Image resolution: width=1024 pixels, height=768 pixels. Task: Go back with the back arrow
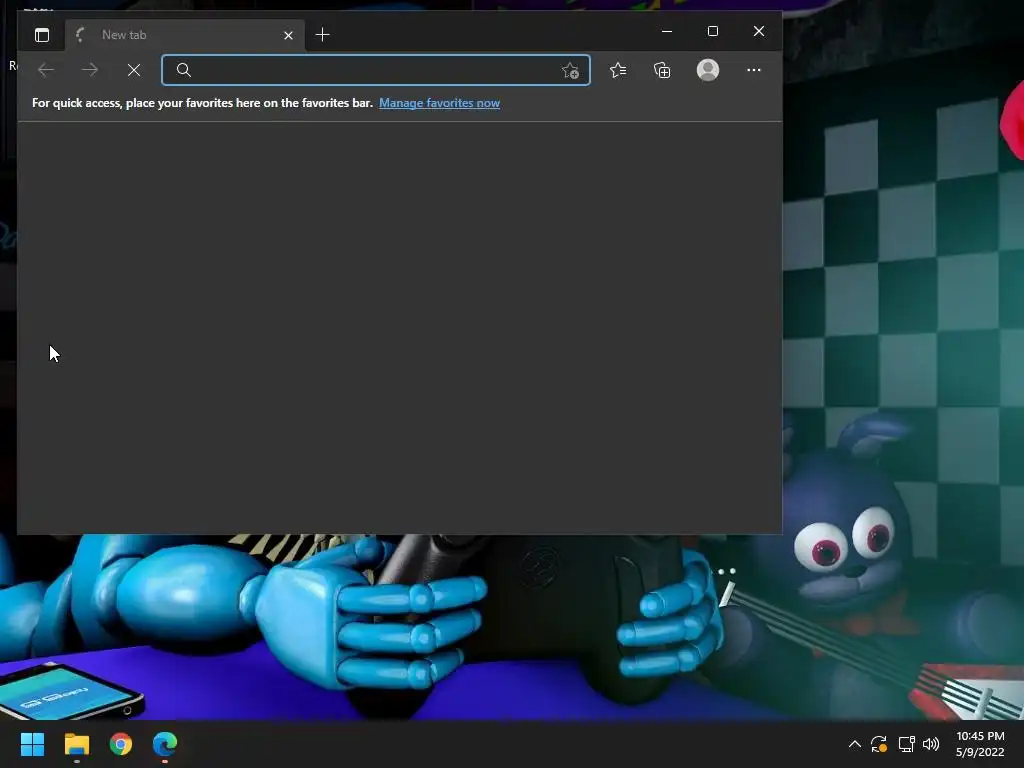[46, 70]
